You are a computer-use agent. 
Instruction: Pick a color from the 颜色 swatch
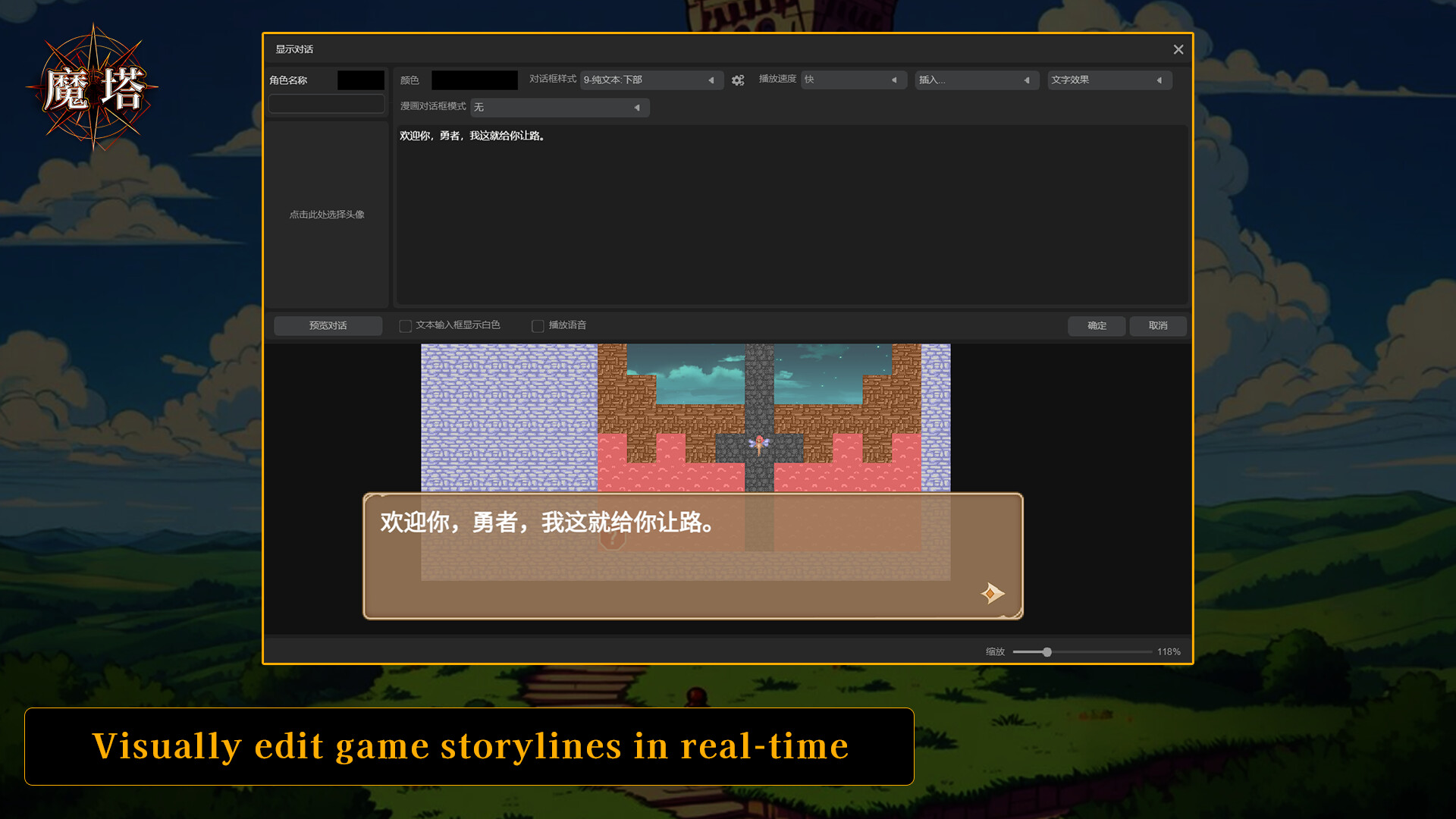click(x=474, y=80)
